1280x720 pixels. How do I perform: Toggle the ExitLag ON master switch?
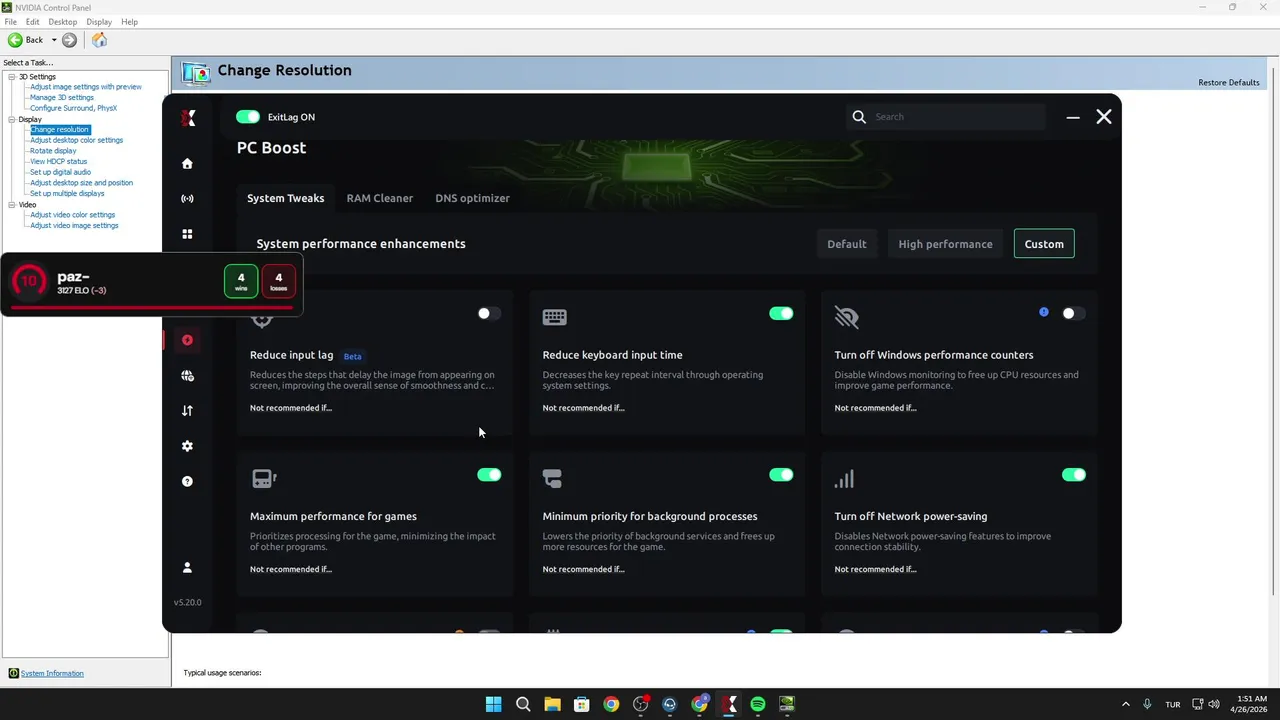pos(247,117)
